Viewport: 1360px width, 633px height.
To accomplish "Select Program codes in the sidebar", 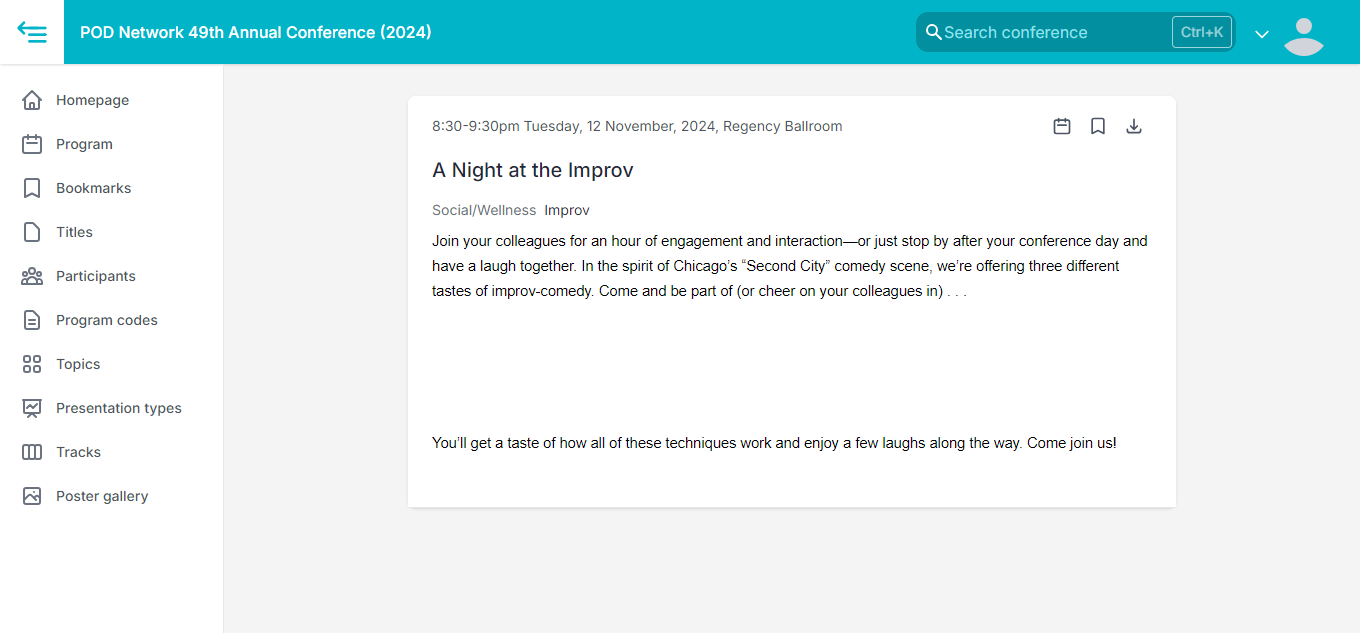I will 106,320.
